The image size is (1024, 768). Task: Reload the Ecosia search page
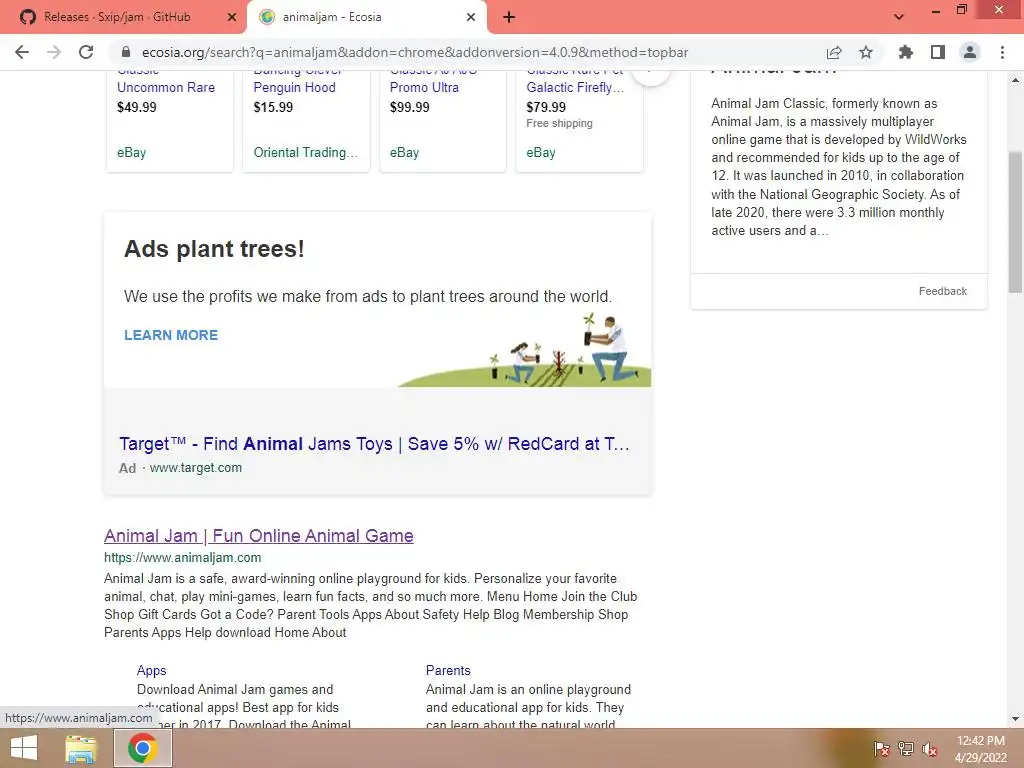coord(86,52)
